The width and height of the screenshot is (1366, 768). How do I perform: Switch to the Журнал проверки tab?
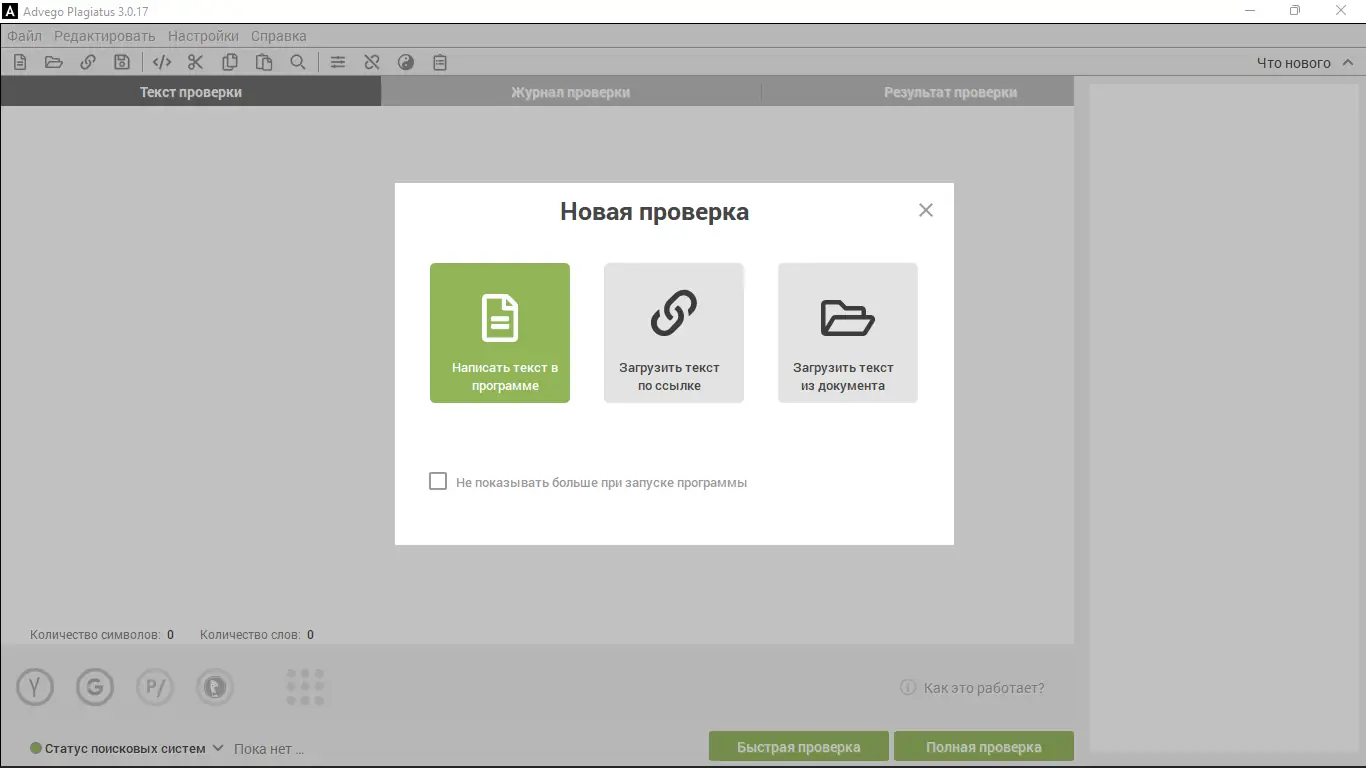click(x=571, y=92)
